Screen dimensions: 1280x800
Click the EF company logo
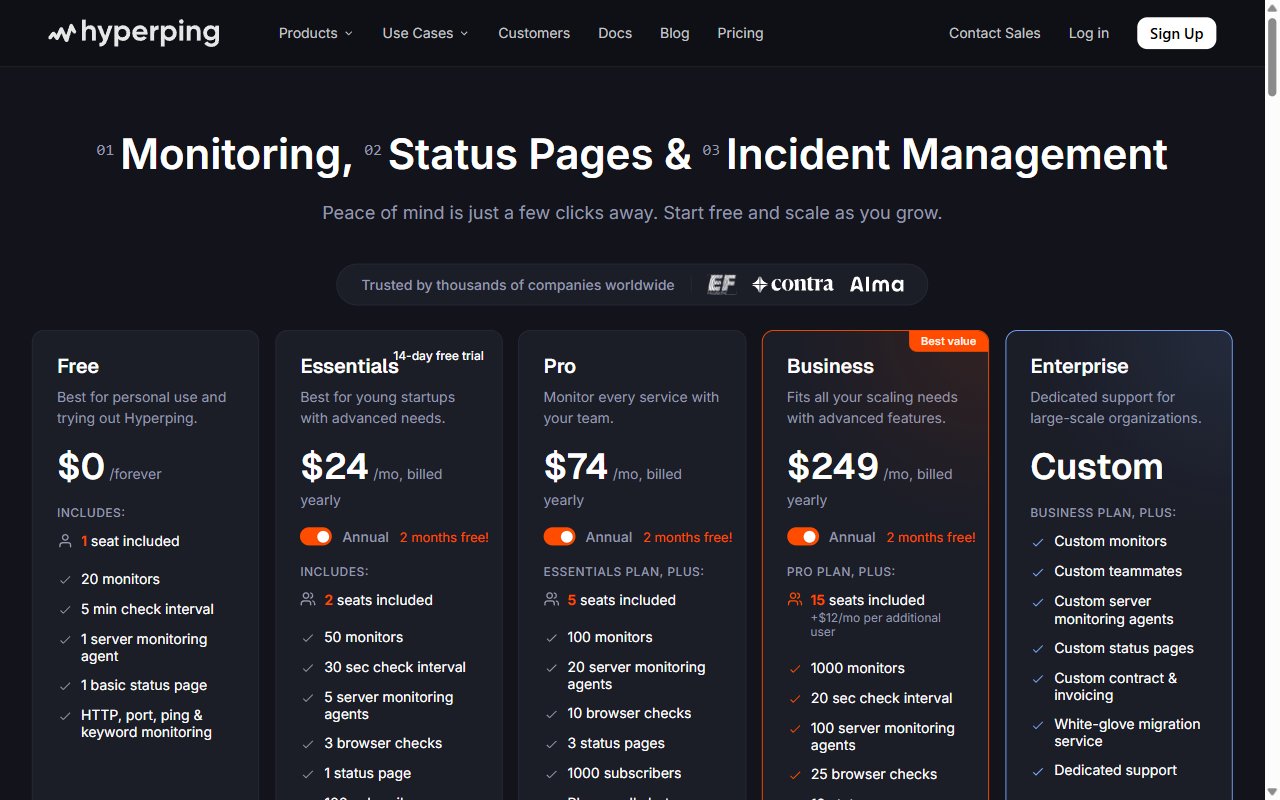tap(722, 285)
